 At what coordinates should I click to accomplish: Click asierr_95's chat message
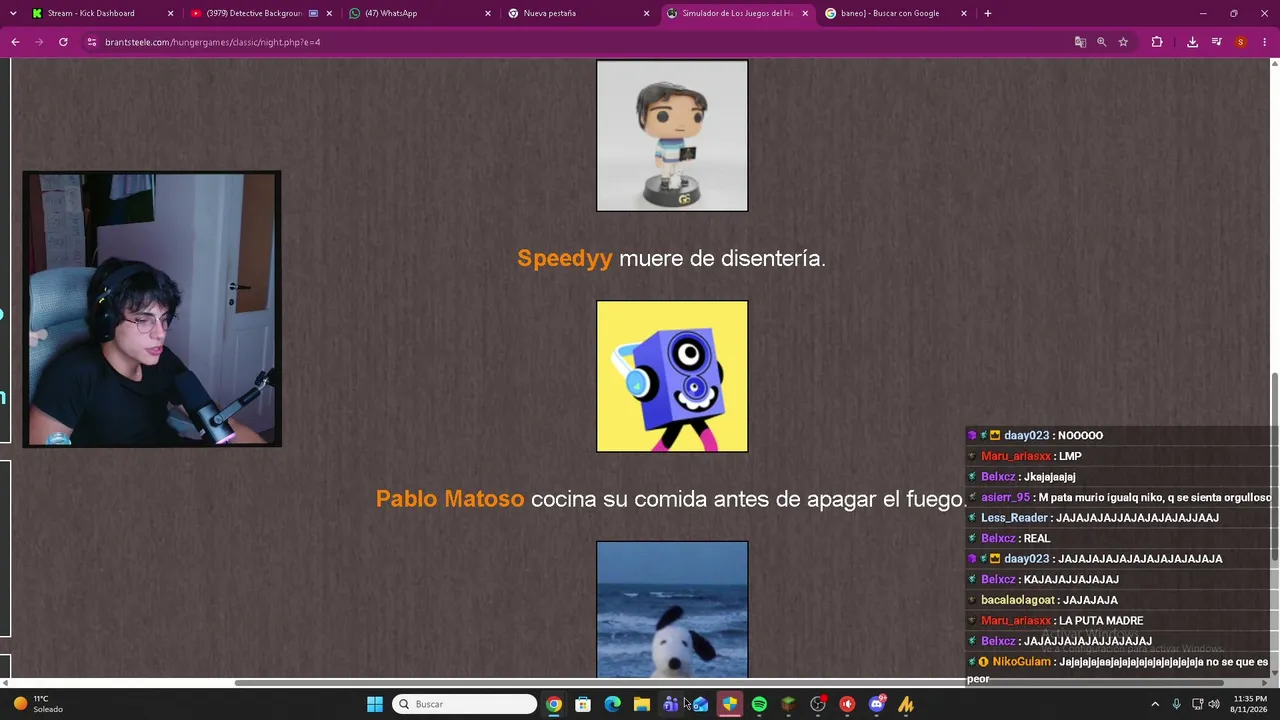(x=1119, y=497)
